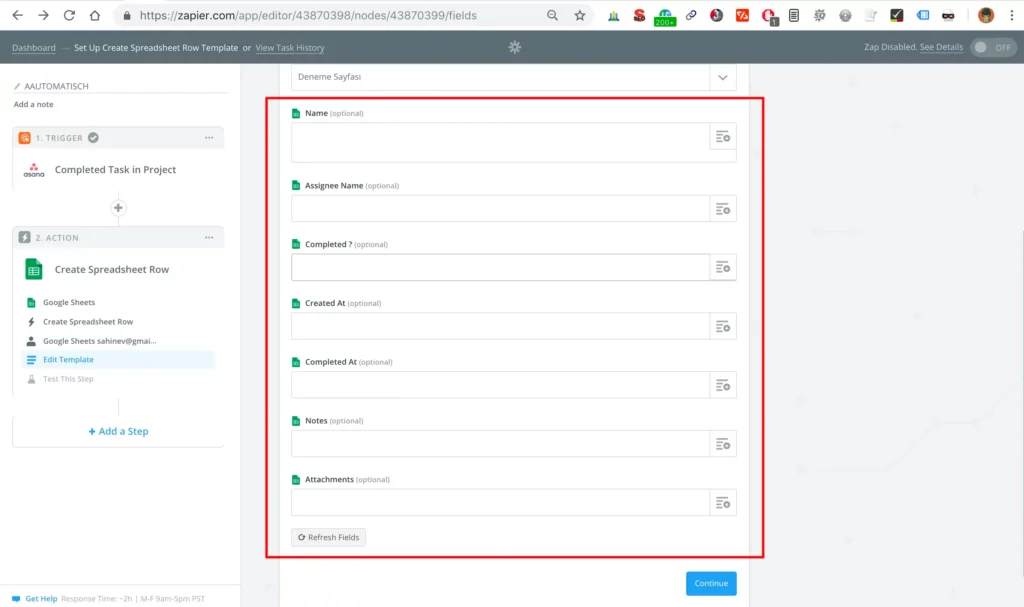Click into the Name input field

coord(500,142)
